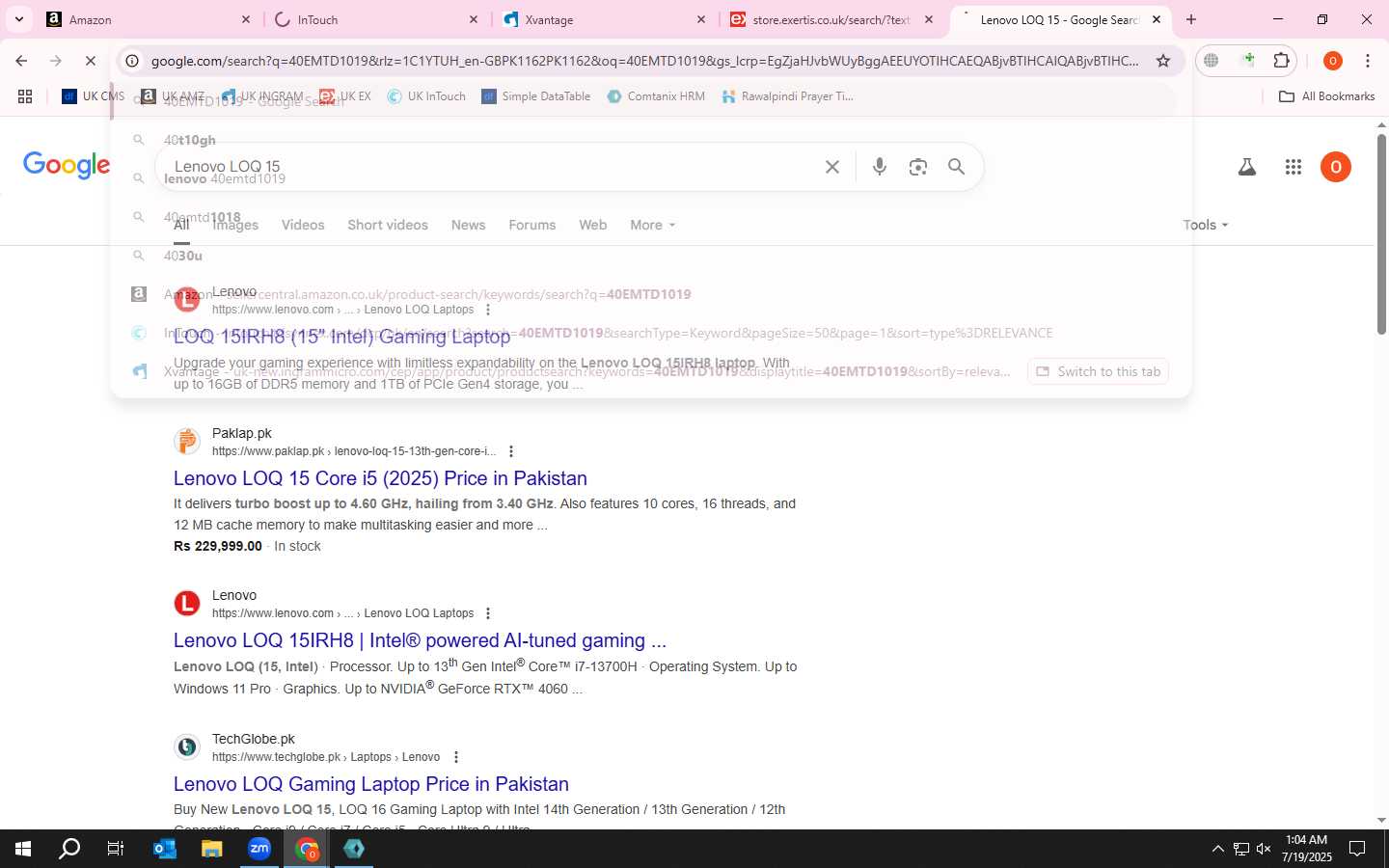Open the notification center icon
Viewport: 1389px width, 868px height.
pos(1357,849)
